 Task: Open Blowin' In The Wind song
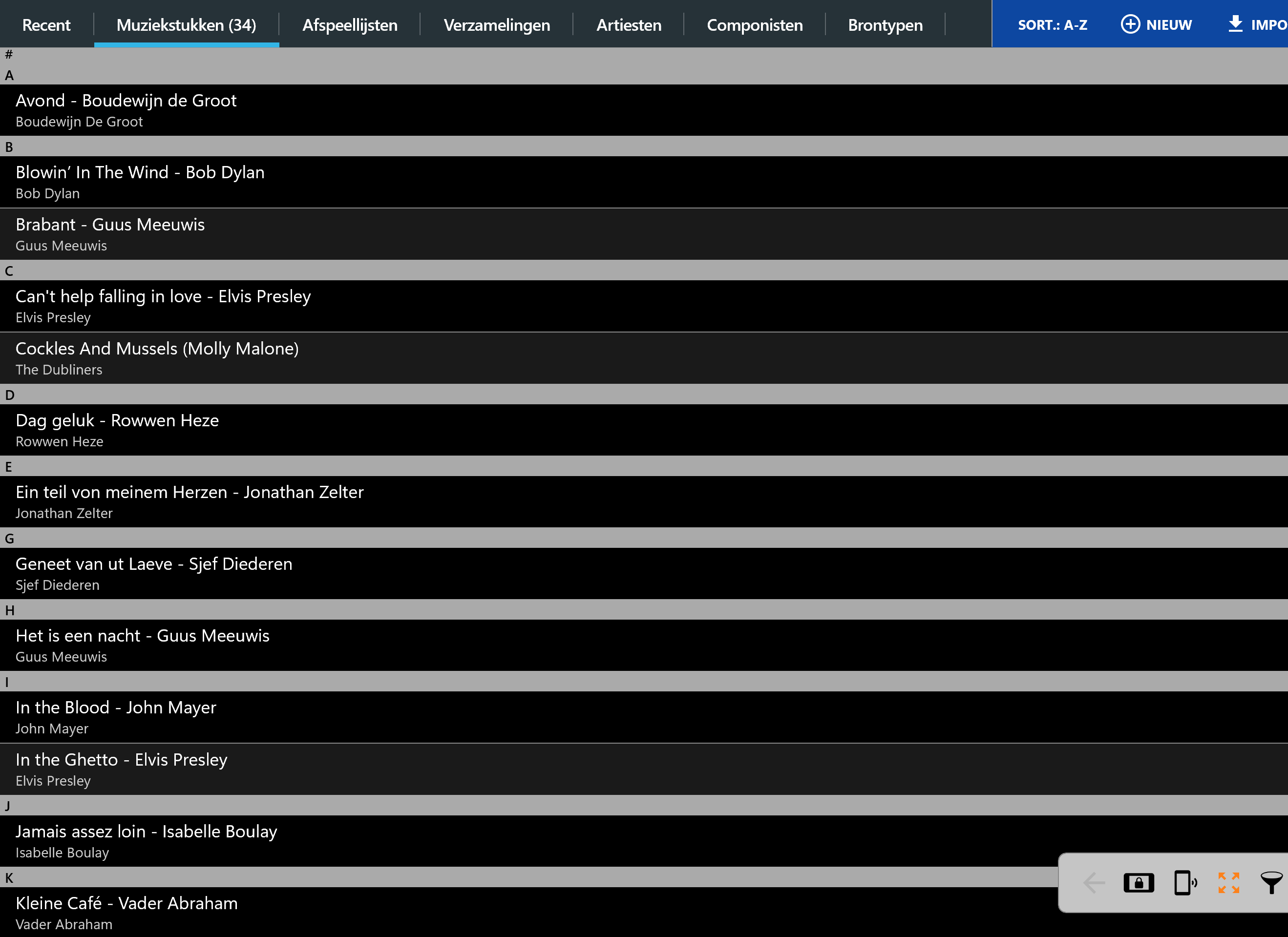pos(644,182)
